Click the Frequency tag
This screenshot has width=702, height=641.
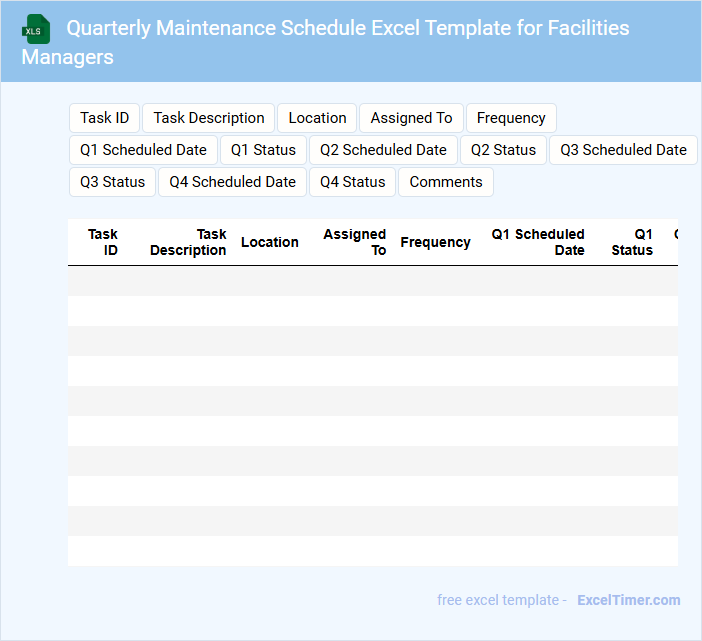coord(511,118)
